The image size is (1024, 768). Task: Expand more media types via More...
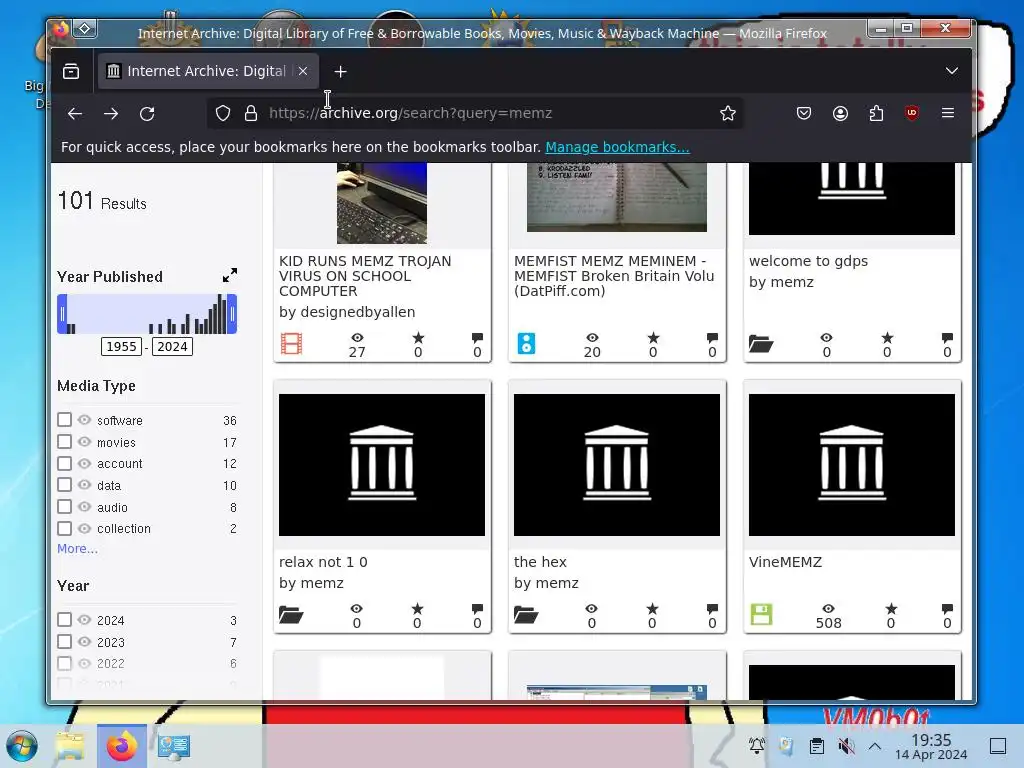77,549
